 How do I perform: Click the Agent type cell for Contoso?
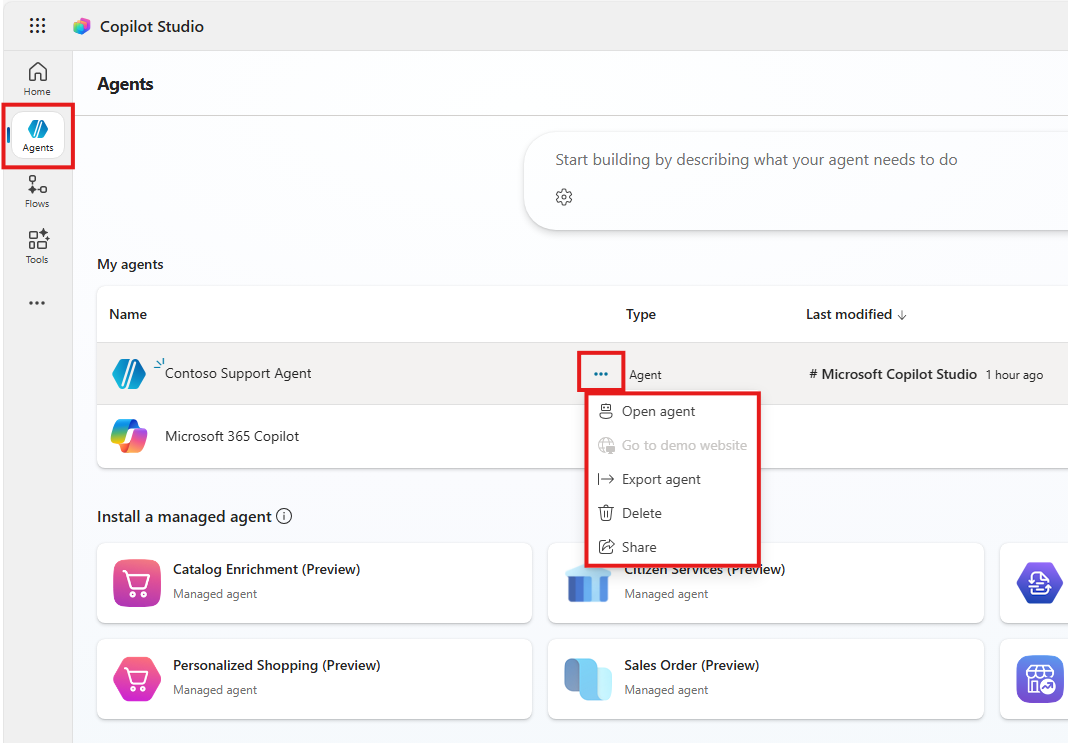(x=645, y=375)
